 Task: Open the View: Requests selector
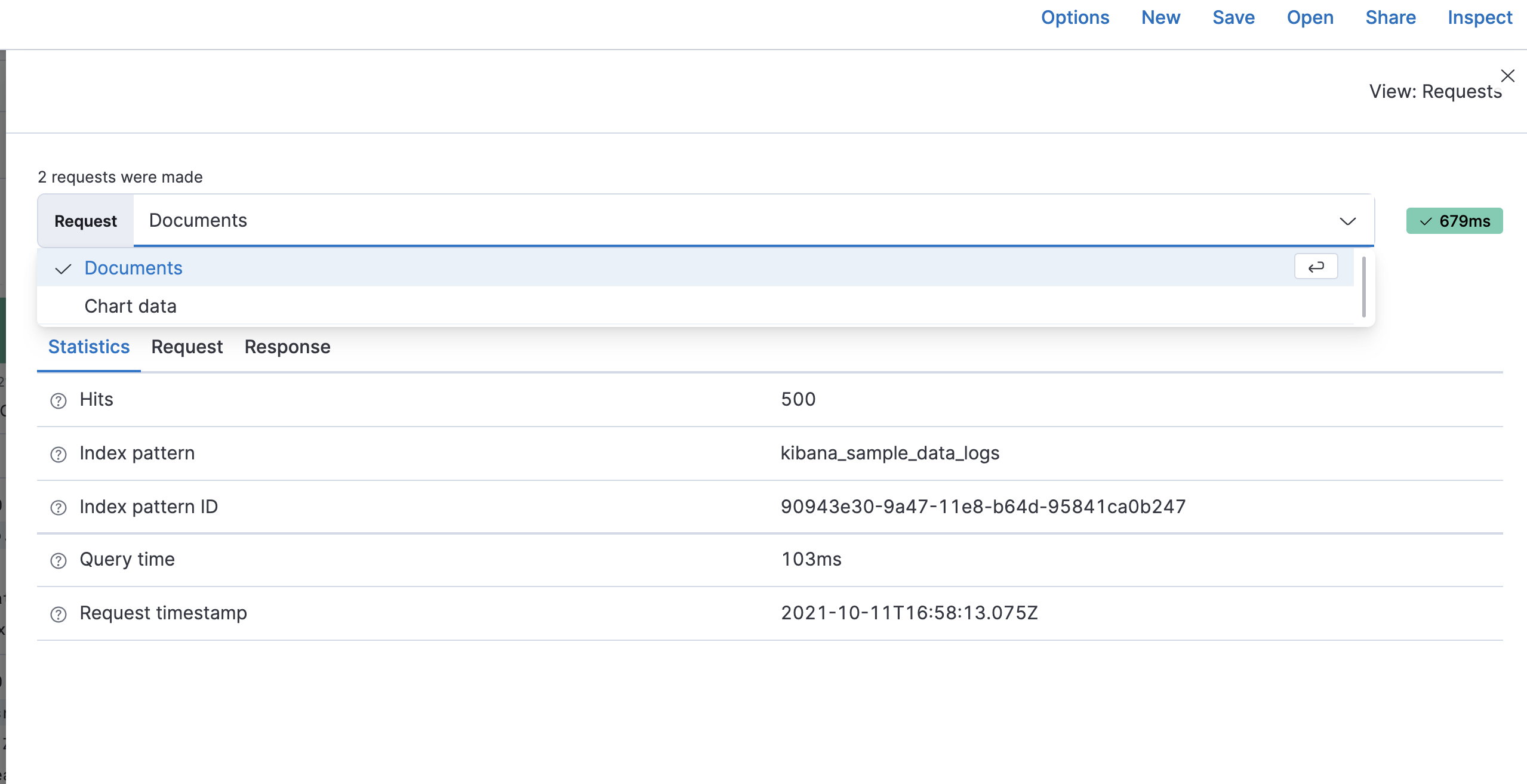[x=1434, y=91]
